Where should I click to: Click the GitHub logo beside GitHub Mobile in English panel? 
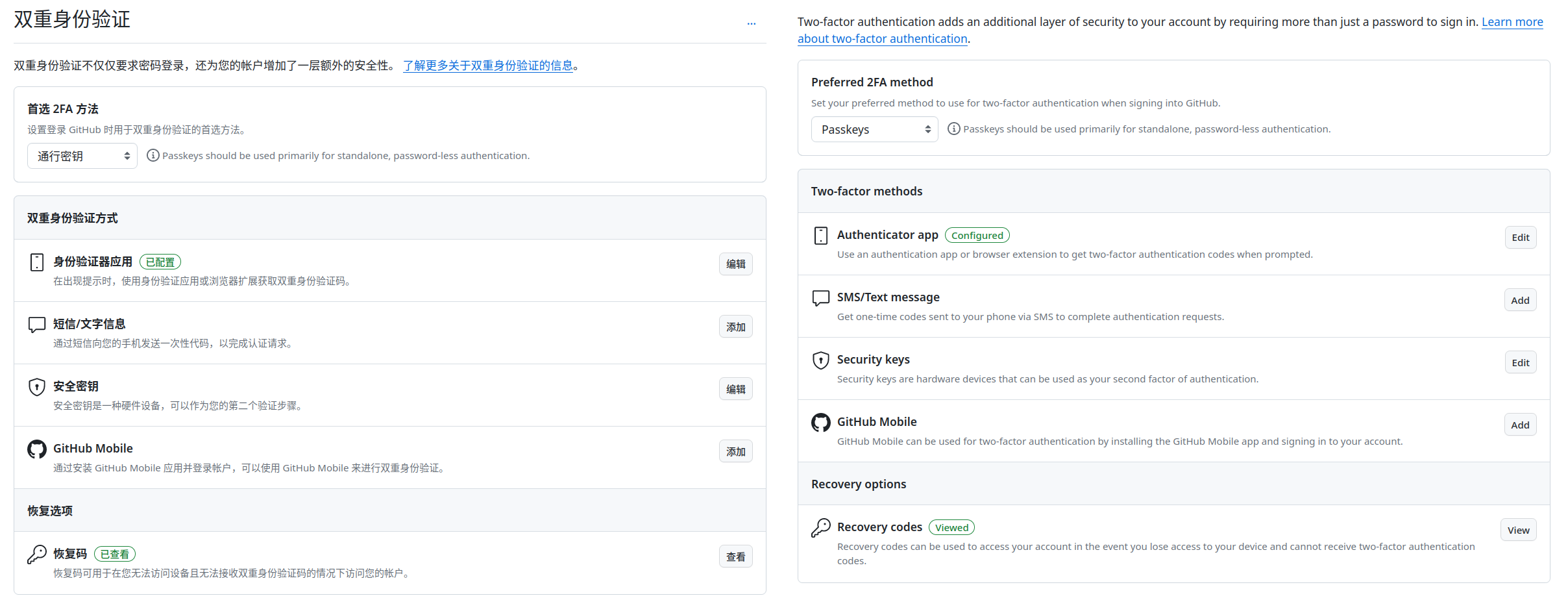821,423
